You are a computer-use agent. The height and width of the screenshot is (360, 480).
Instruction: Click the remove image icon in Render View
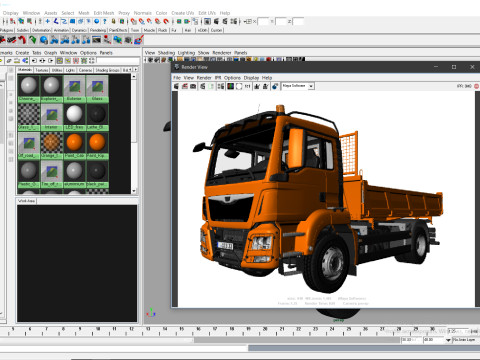265,86
